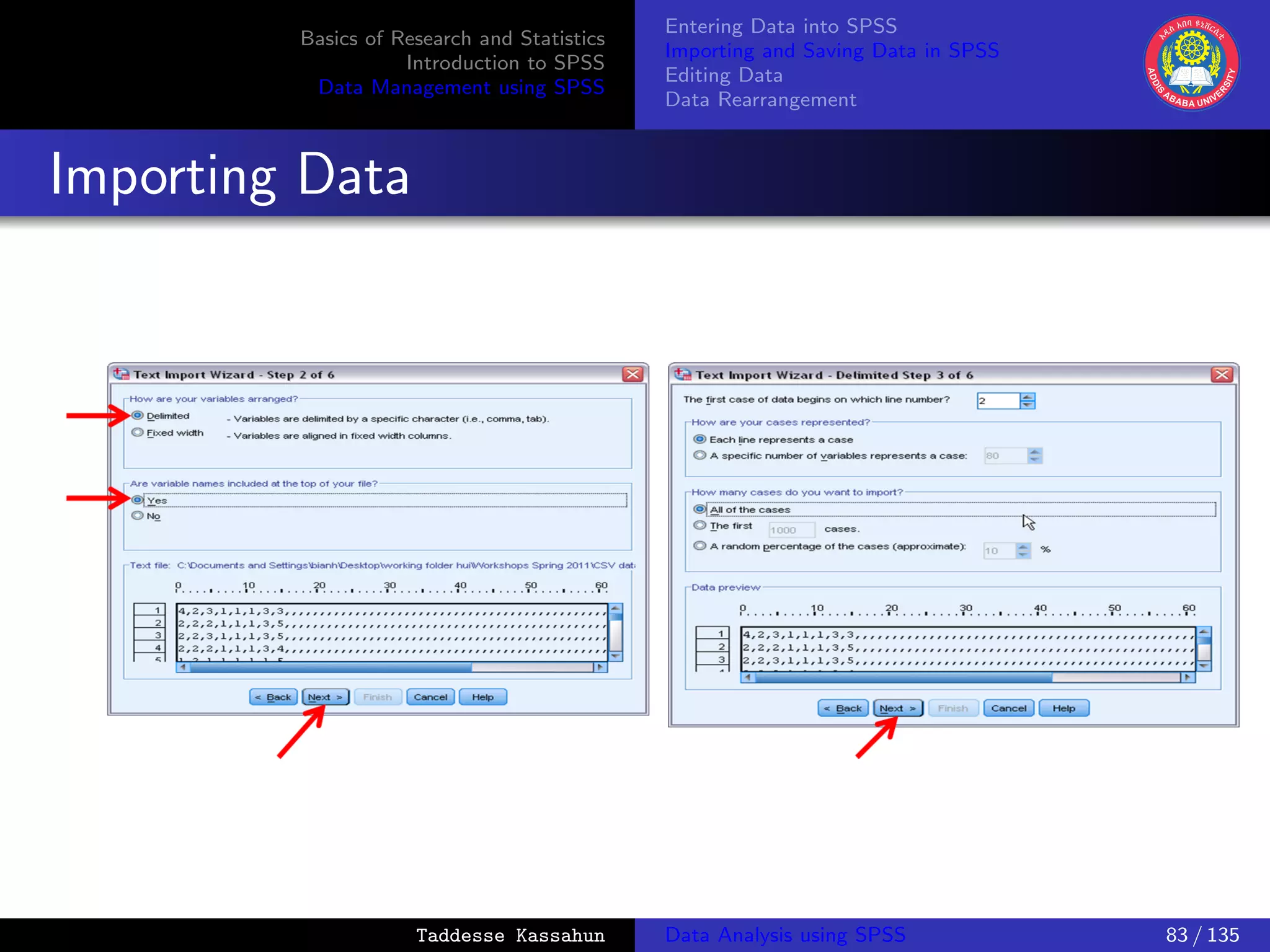Image resolution: width=1270 pixels, height=952 pixels.
Task: Click Finish in Step 2 of 6 wizard
Action: (x=378, y=697)
